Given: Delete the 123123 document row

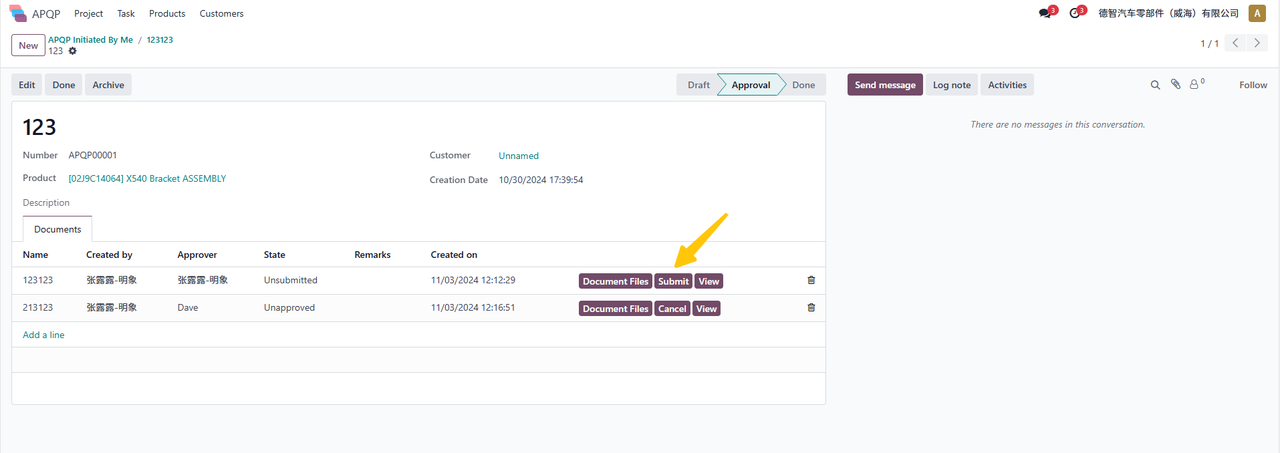Looking at the screenshot, I should (811, 281).
